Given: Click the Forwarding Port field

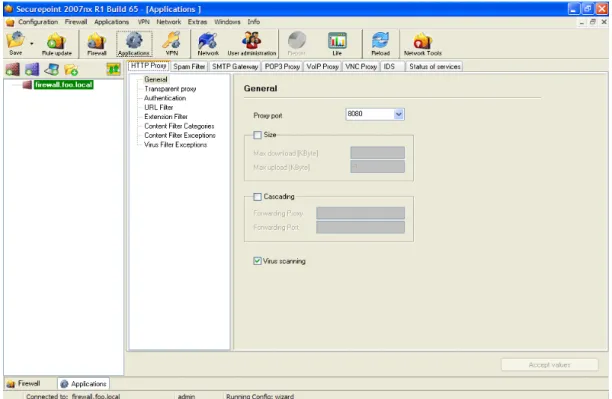Looking at the screenshot, I should click(360, 227).
